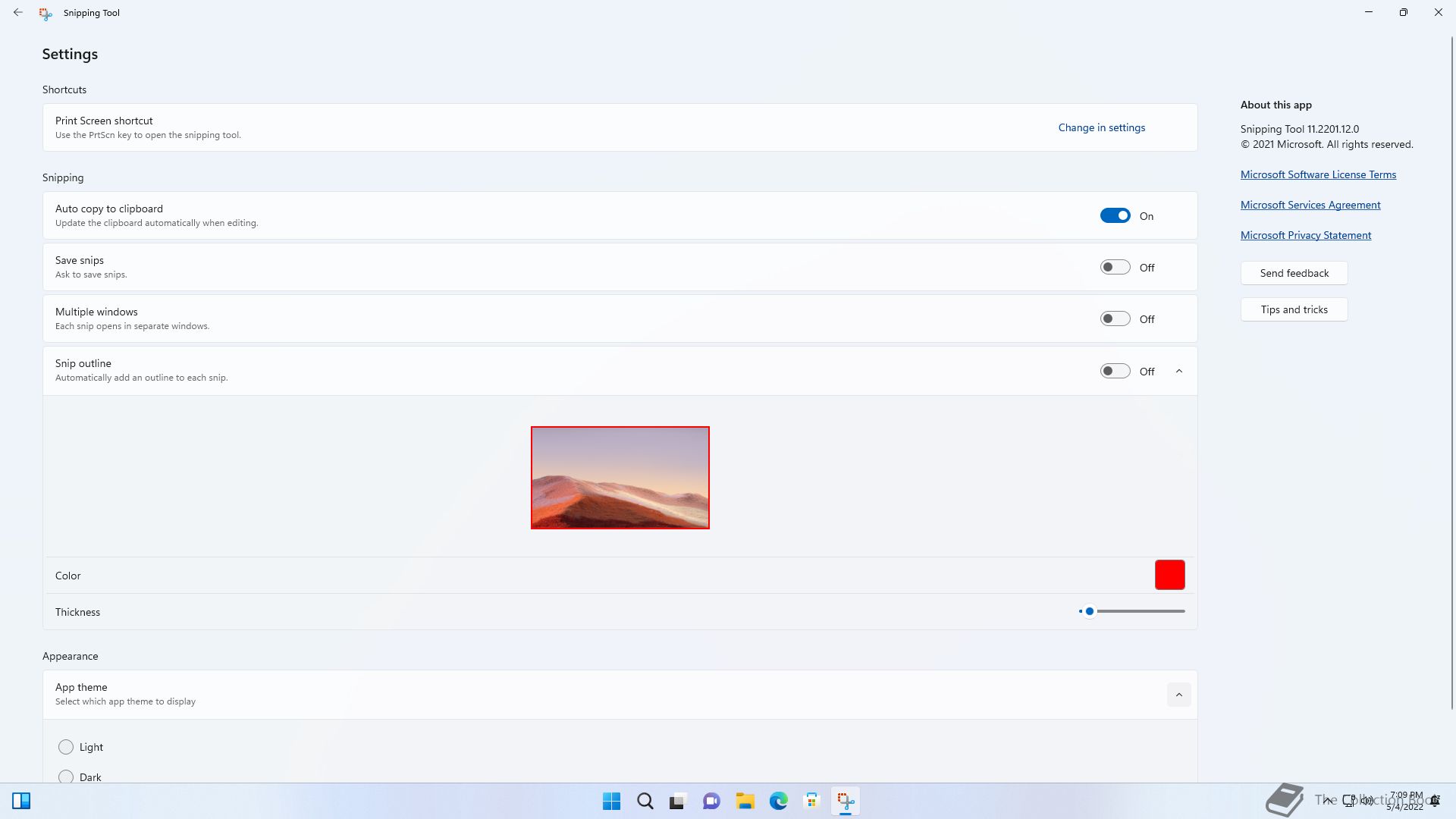Open Microsoft Store from taskbar
1456x819 pixels.
[x=811, y=801]
